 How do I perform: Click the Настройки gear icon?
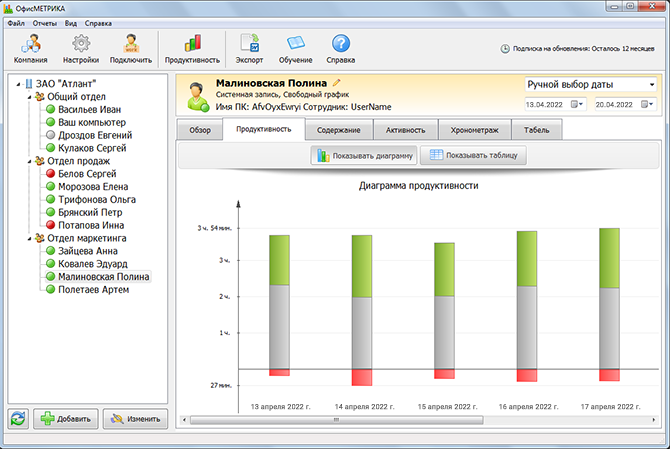click(x=82, y=47)
